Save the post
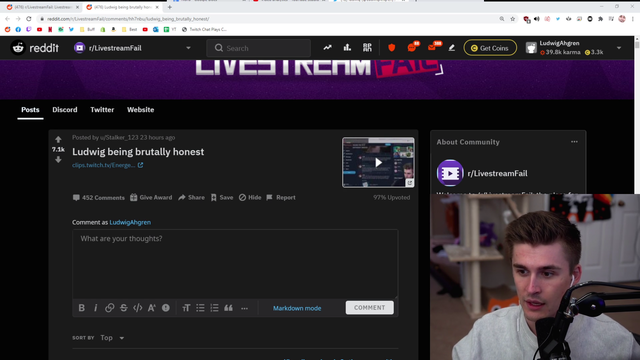The image size is (640, 360). click(222, 198)
